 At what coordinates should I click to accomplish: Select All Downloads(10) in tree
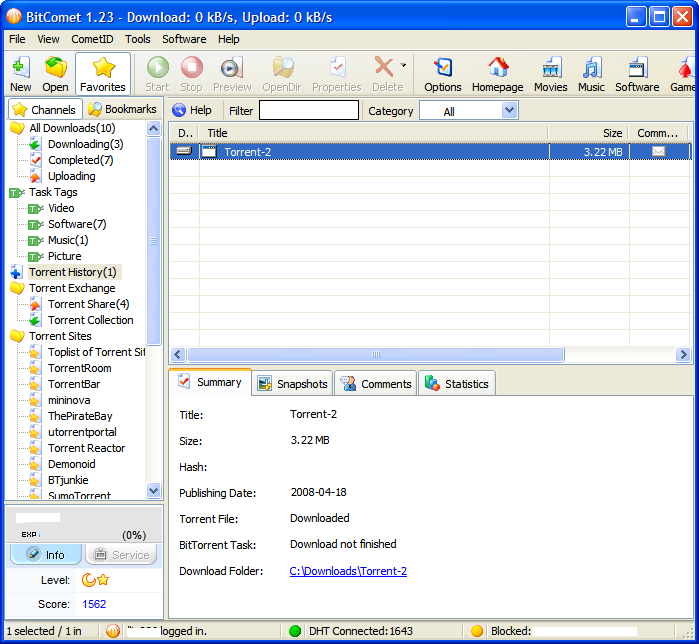pos(72,128)
